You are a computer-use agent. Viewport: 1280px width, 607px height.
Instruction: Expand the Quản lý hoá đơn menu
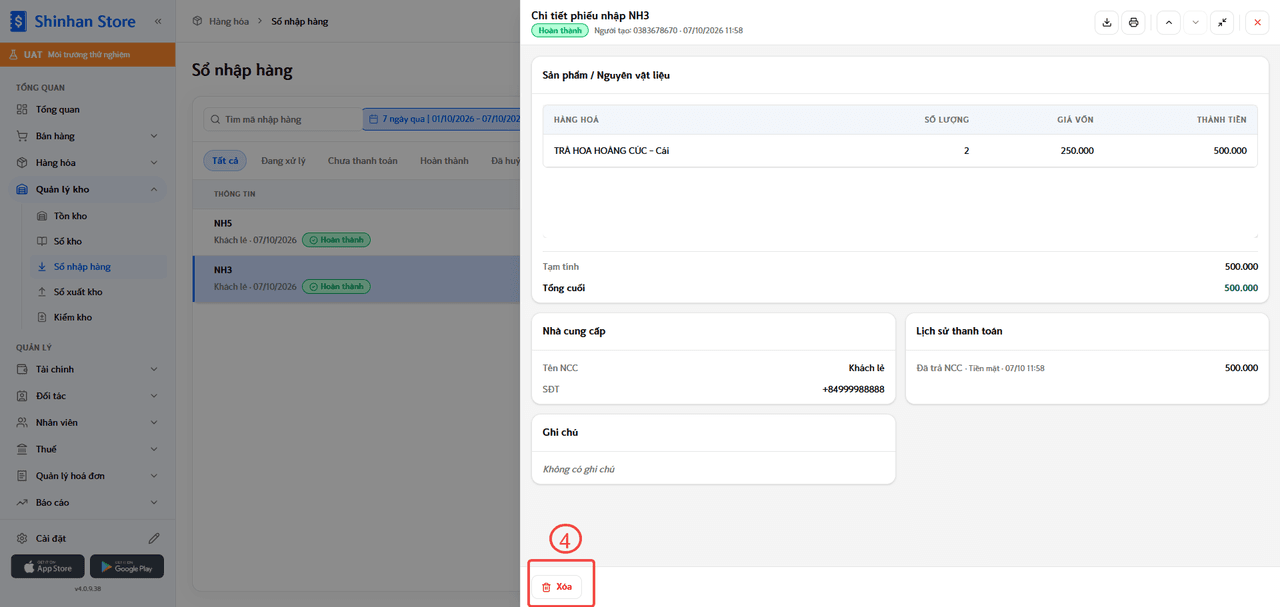click(87, 476)
